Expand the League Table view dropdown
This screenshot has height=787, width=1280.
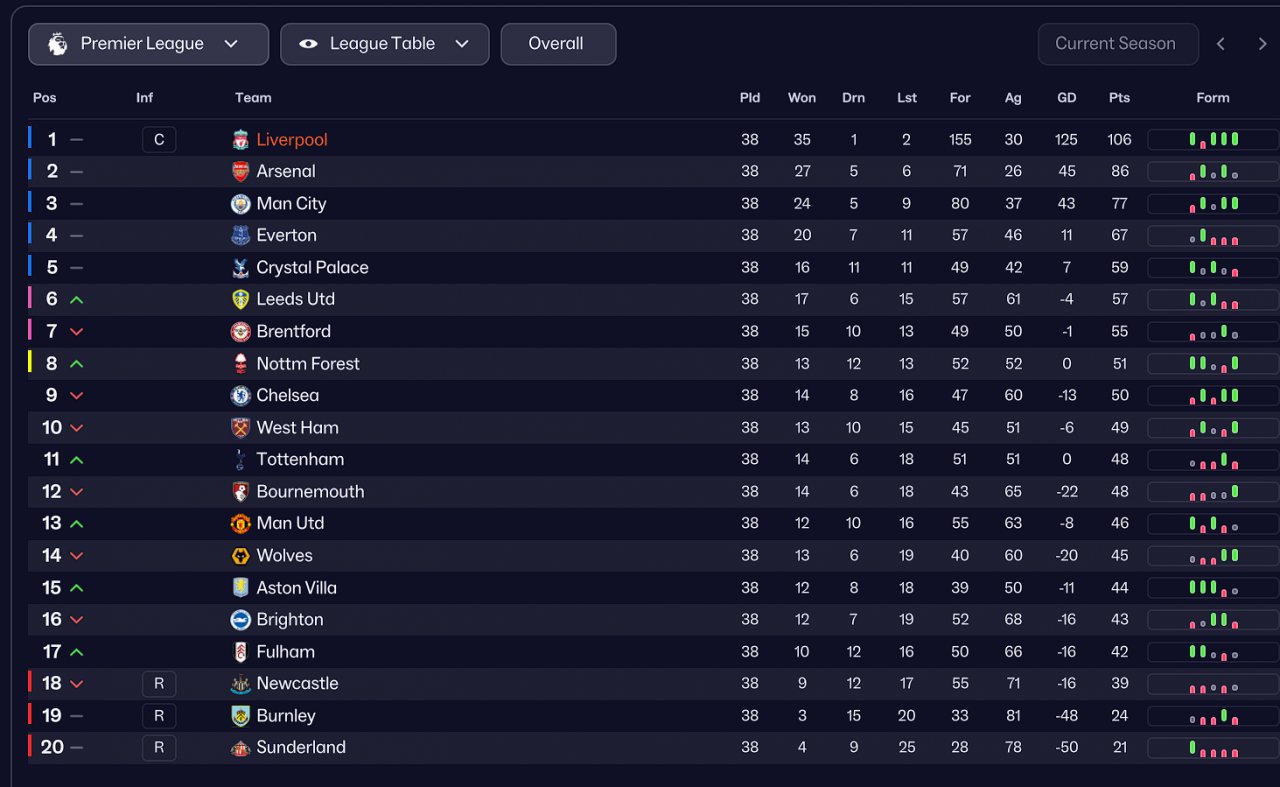[384, 44]
